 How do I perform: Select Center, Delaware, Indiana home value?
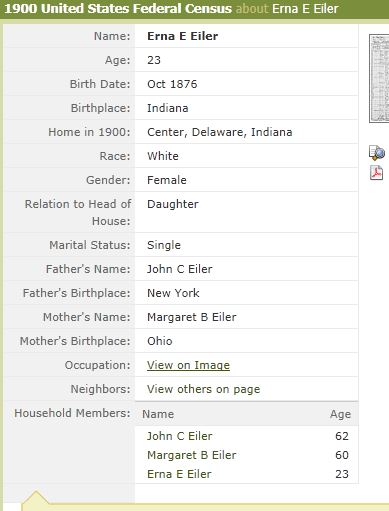click(220, 132)
